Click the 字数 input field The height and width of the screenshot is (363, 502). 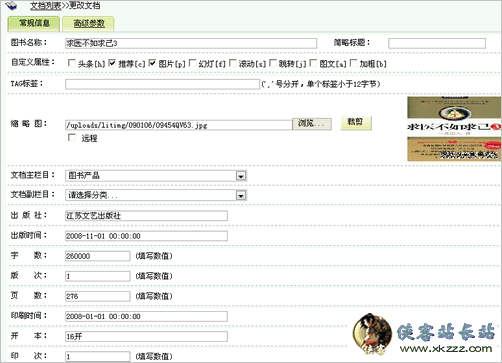point(98,256)
